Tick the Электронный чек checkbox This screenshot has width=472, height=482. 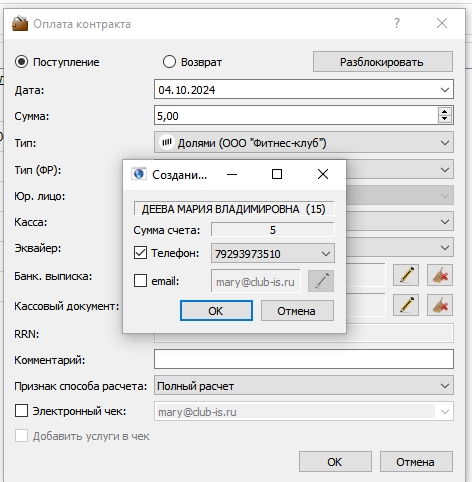pos(21,411)
